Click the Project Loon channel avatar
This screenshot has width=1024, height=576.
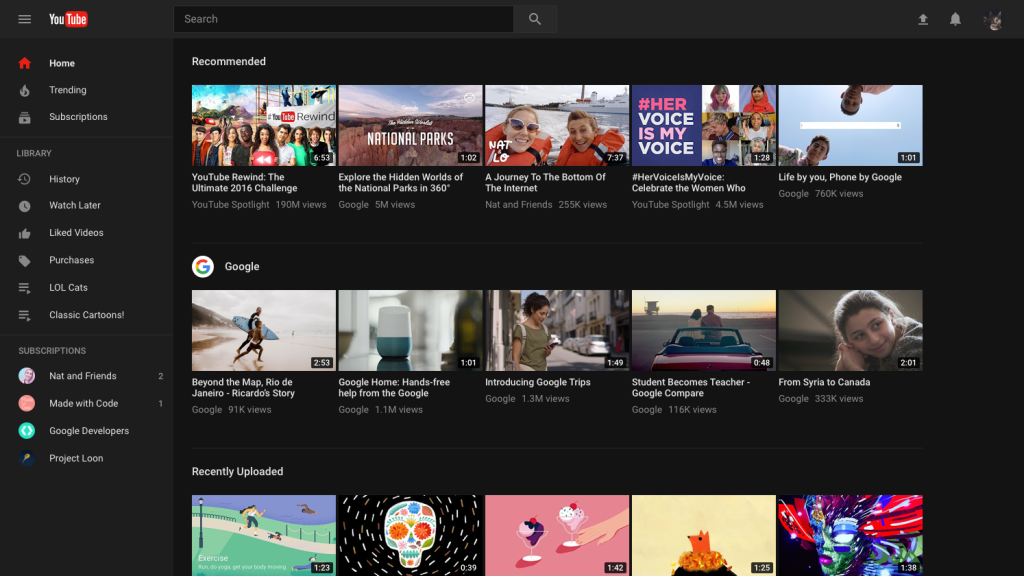24,458
